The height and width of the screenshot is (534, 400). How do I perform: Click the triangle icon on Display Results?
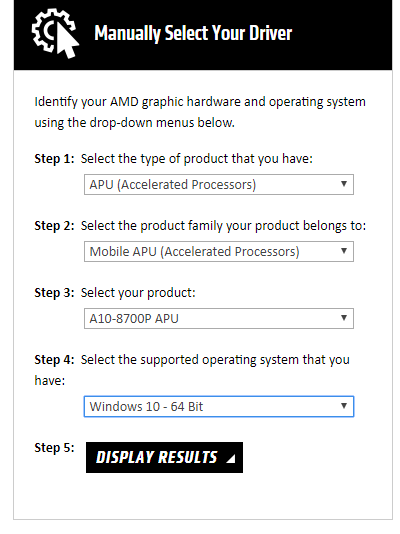pos(231,459)
